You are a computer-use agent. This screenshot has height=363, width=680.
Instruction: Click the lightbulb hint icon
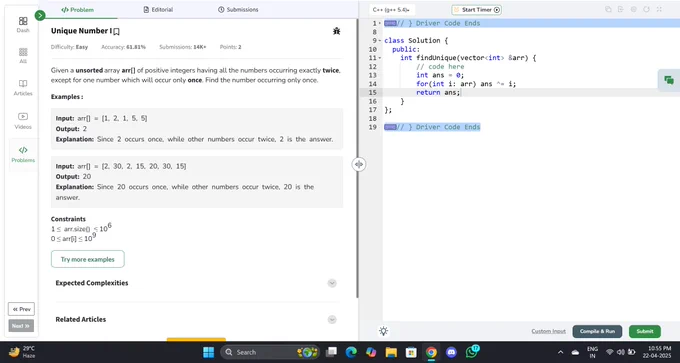coord(383,331)
